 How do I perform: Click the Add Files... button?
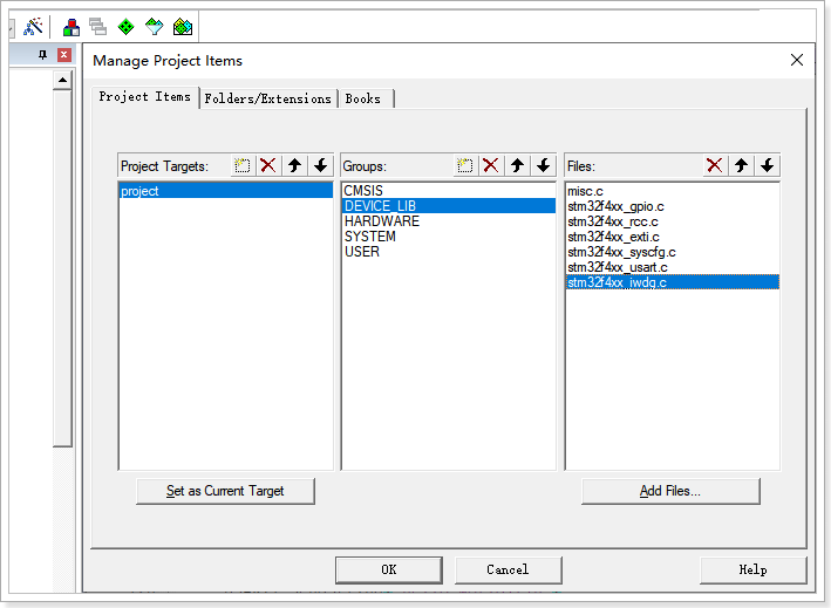coord(670,491)
